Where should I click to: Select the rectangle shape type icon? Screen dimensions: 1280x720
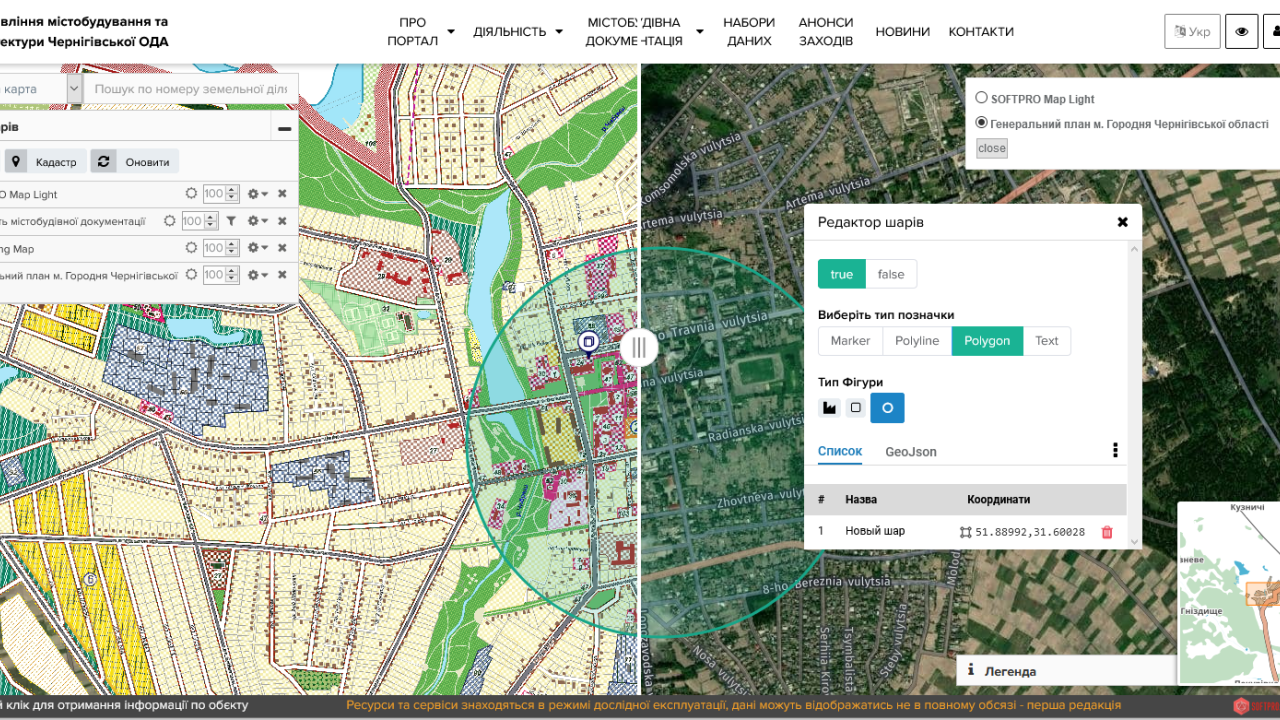(x=855, y=408)
